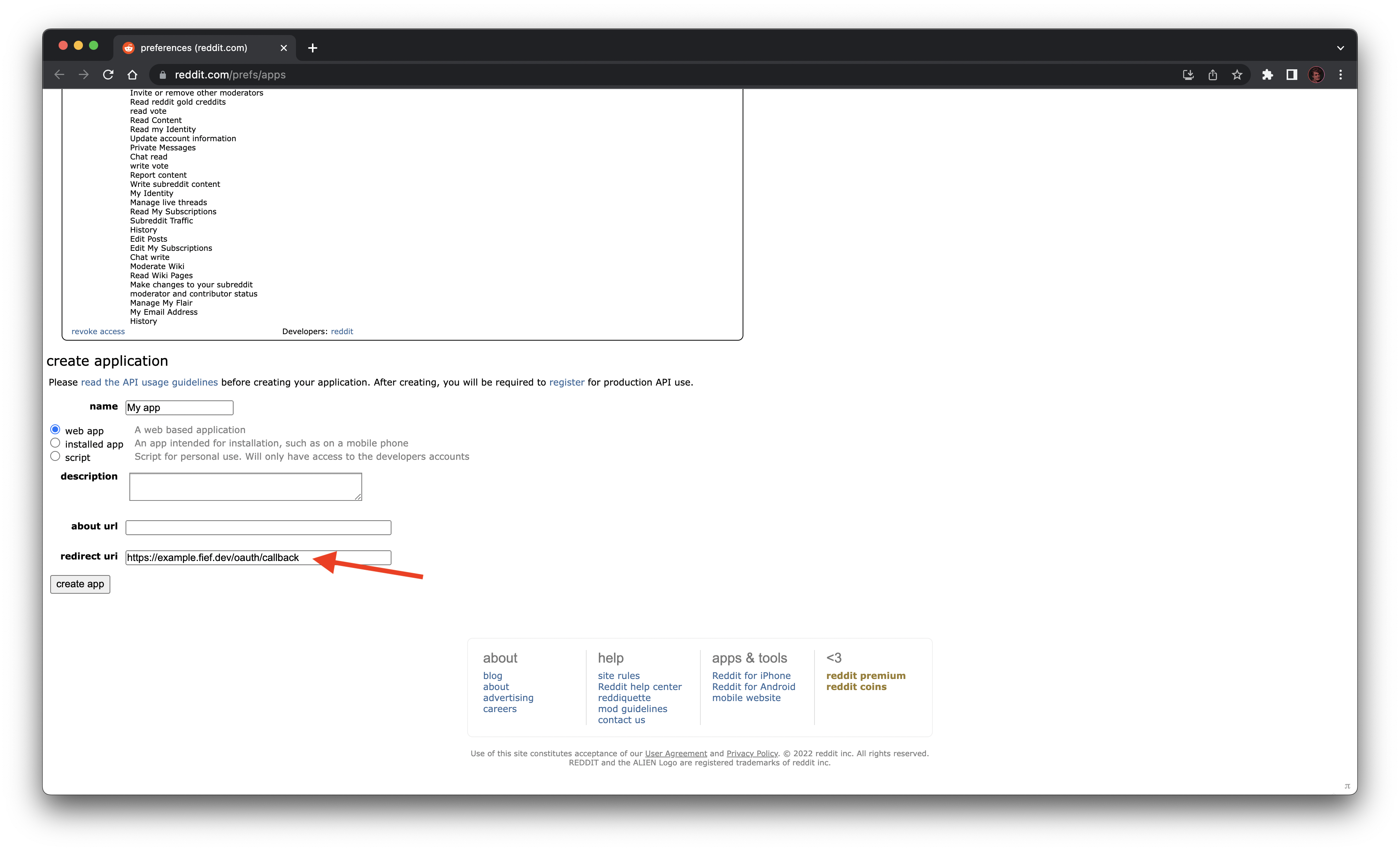Open the downloads icon in the toolbar

point(1187,75)
